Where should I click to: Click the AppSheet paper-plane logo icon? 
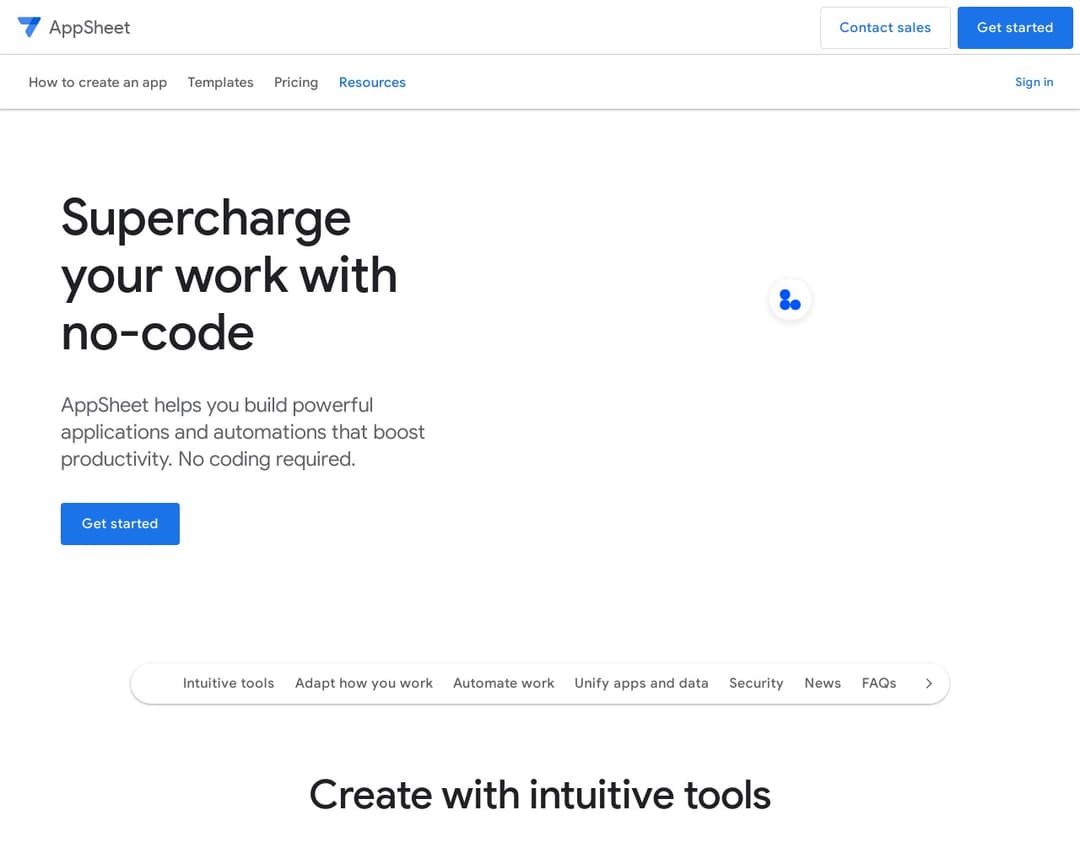pyautogui.click(x=29, y=27)
